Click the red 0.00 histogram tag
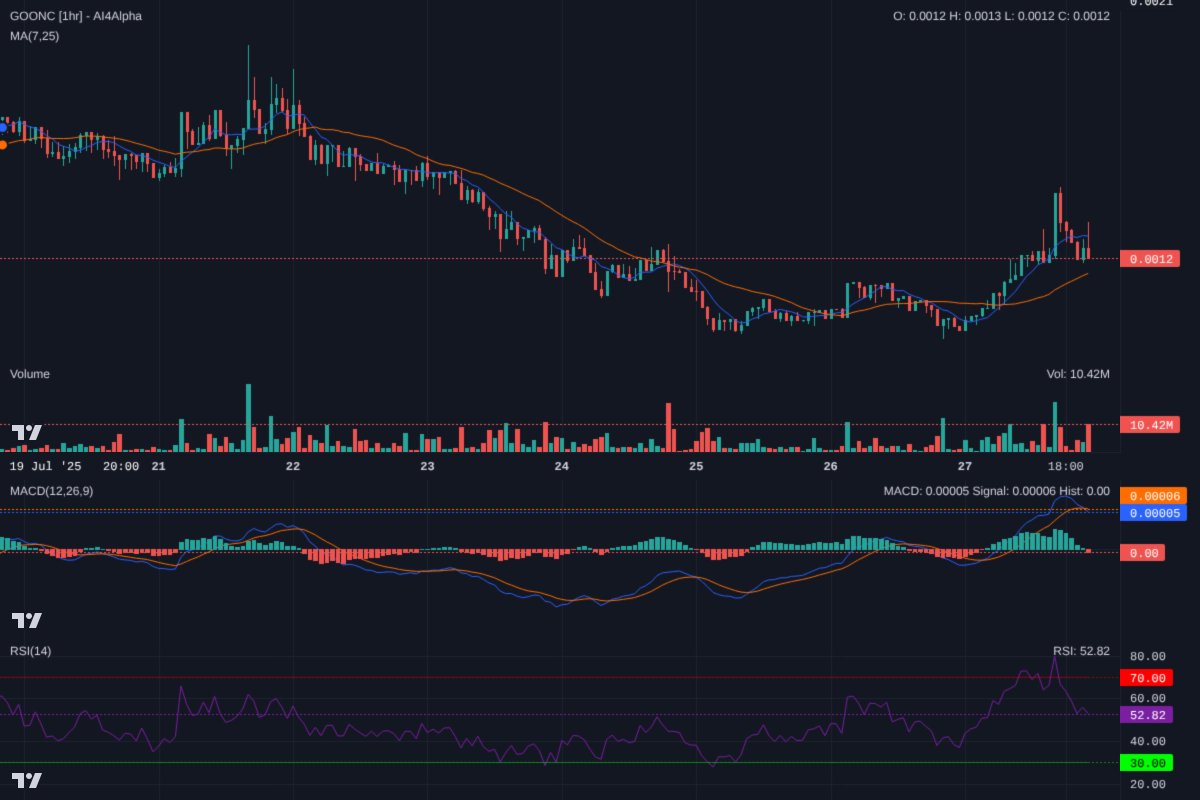 [1143, 553]
